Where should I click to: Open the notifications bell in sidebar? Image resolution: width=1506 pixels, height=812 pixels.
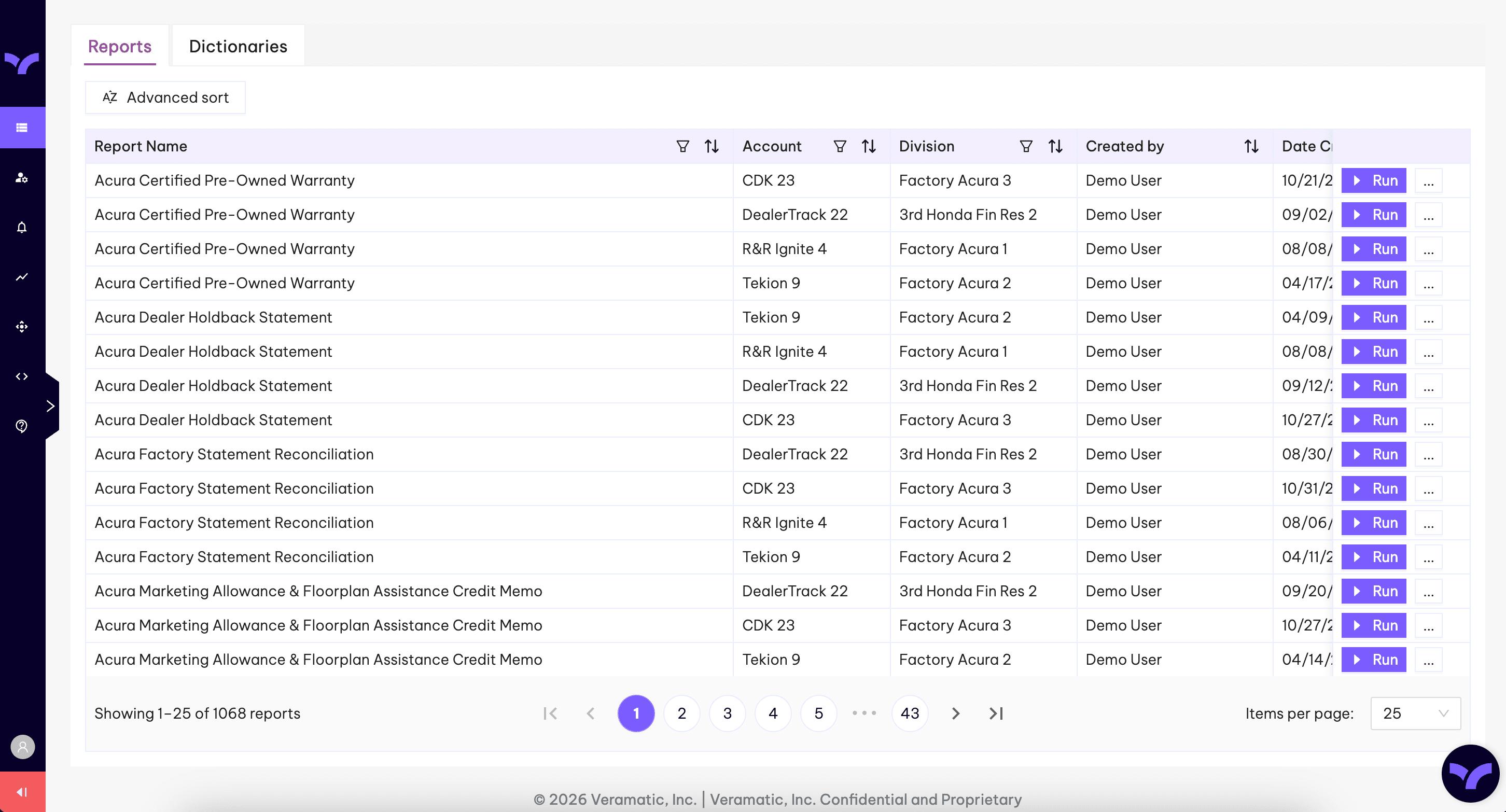click(22, 228)
